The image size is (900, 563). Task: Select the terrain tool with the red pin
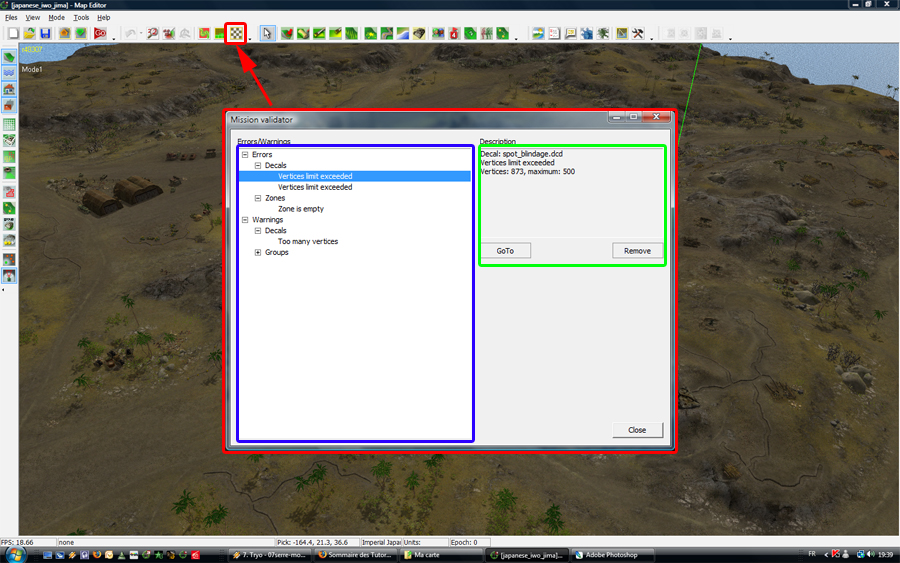tap(287, 33)
